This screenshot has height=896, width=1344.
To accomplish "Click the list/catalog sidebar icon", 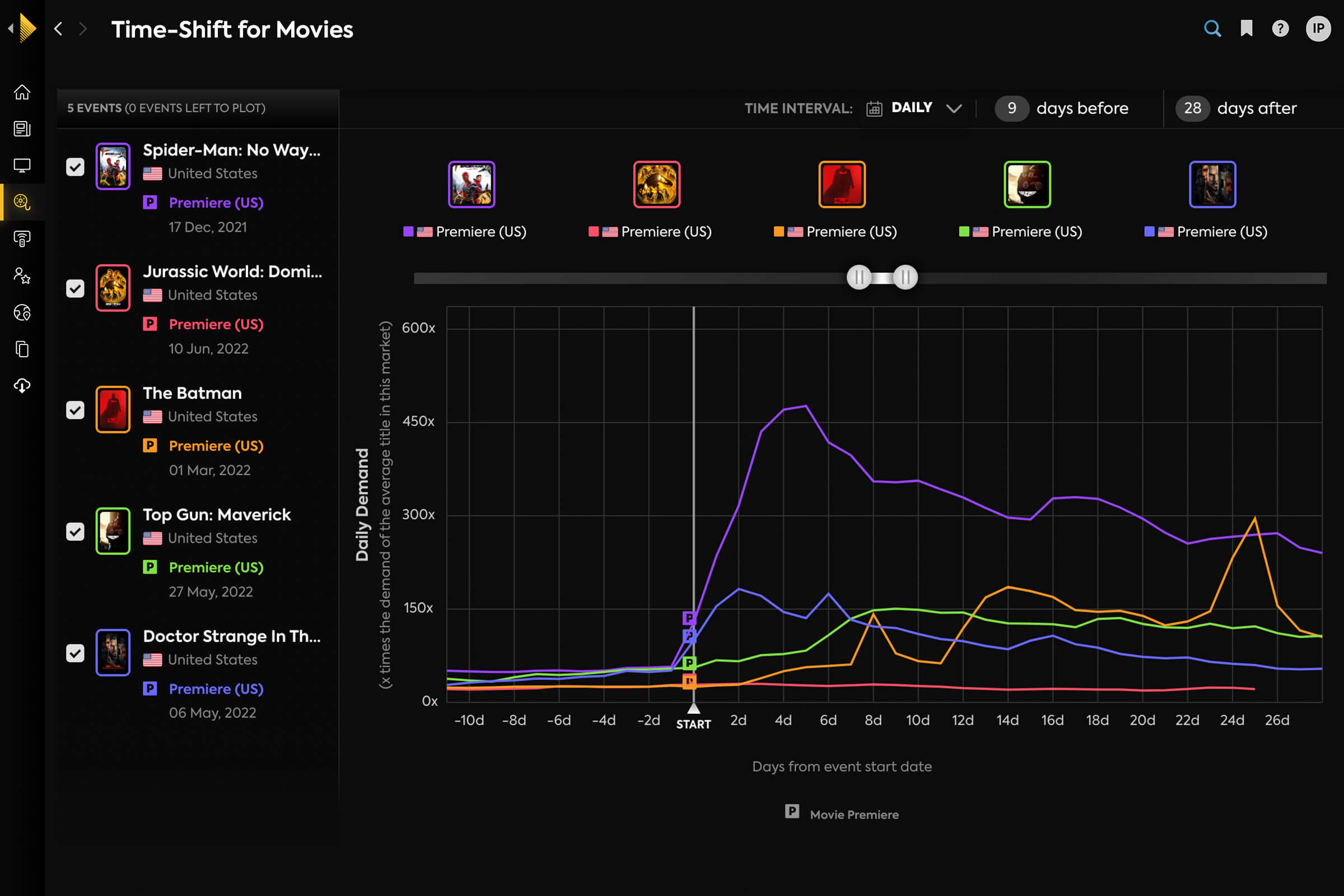I will point(22,128).
